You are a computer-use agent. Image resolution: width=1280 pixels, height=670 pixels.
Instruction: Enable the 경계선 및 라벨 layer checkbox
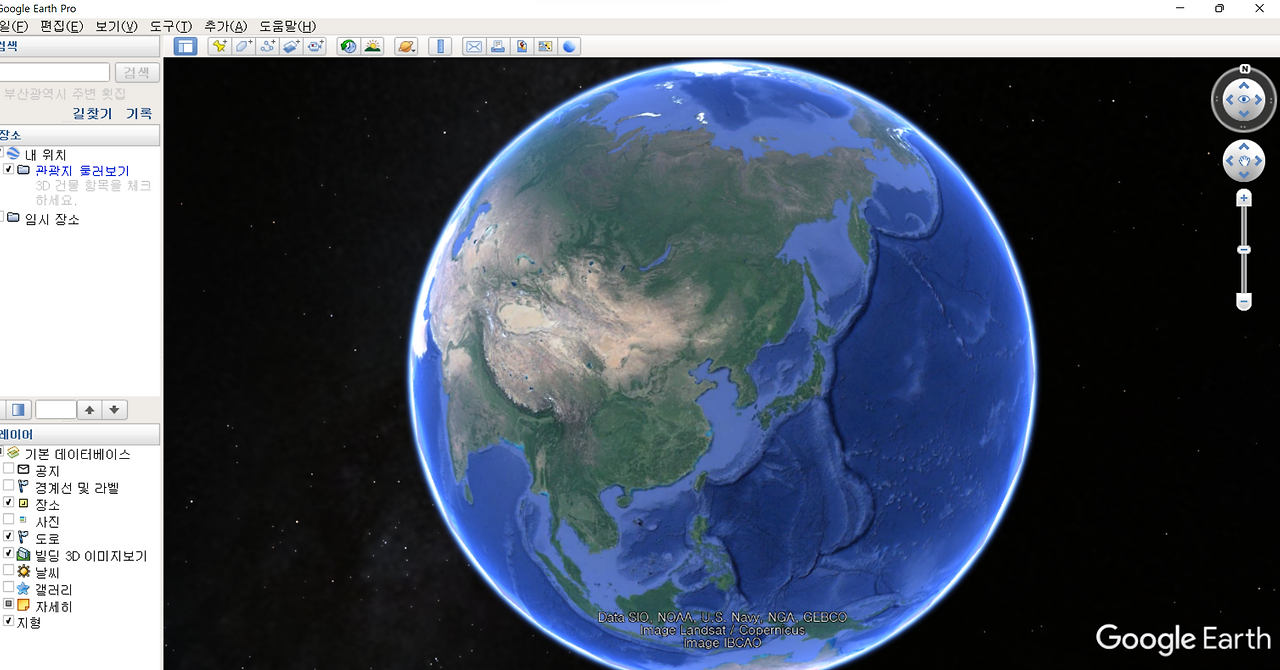[x=8, y=486]
